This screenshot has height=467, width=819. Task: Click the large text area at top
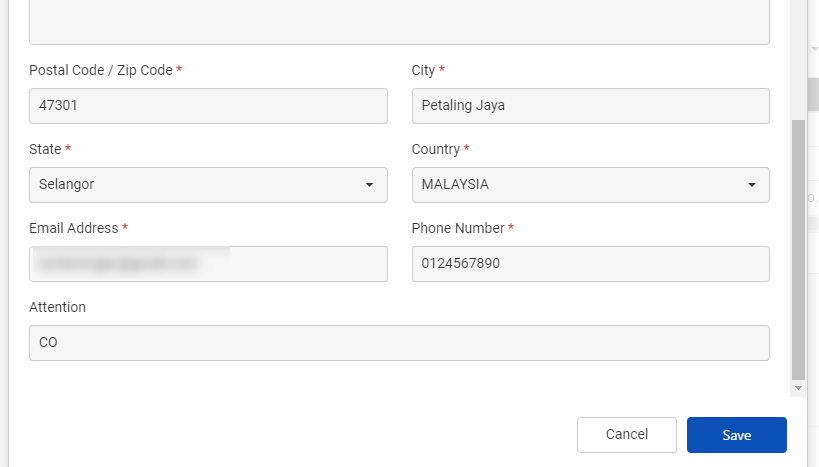click(400, 21)
